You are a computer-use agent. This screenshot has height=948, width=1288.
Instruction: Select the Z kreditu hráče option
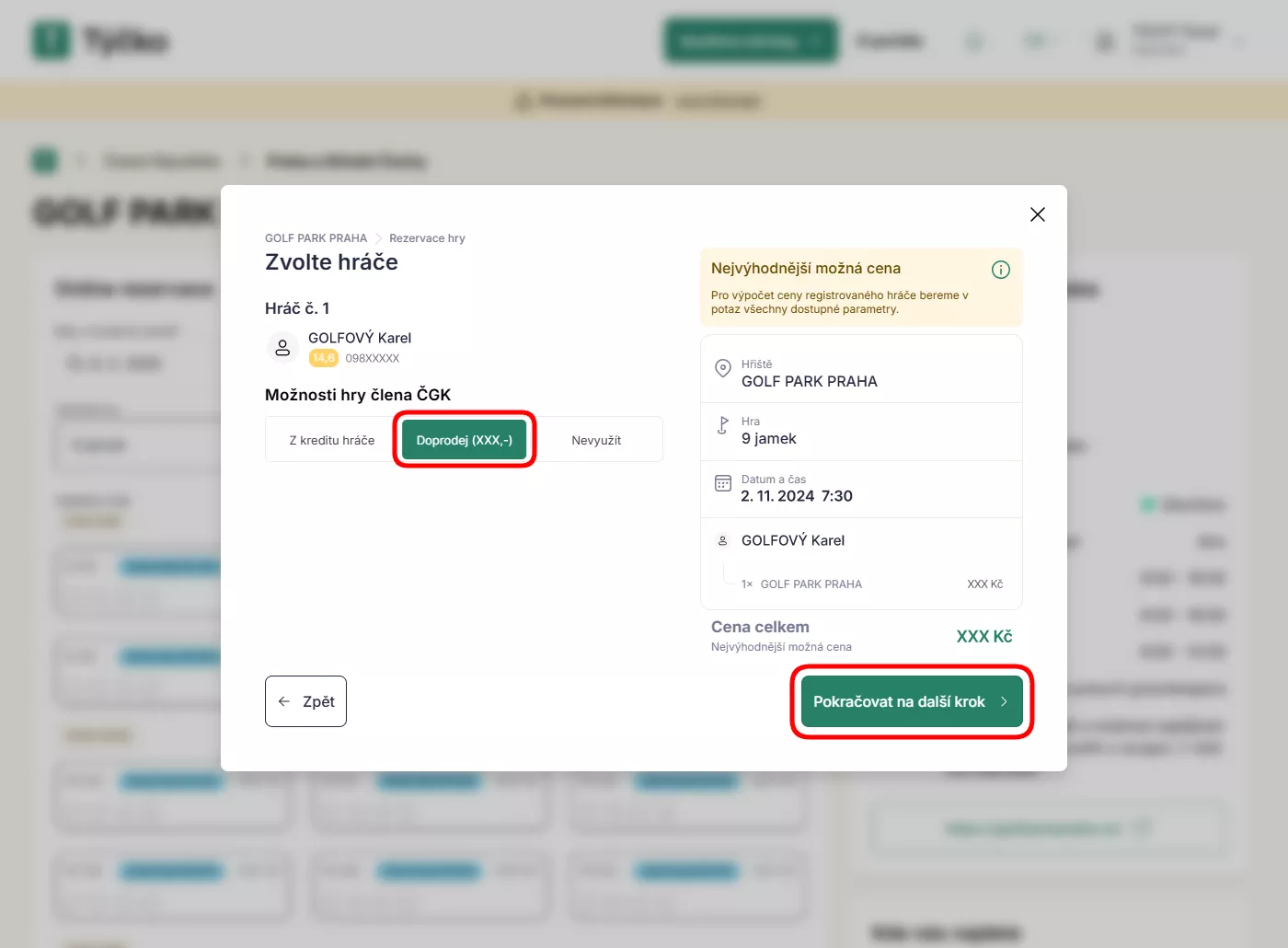pos(332,440)
